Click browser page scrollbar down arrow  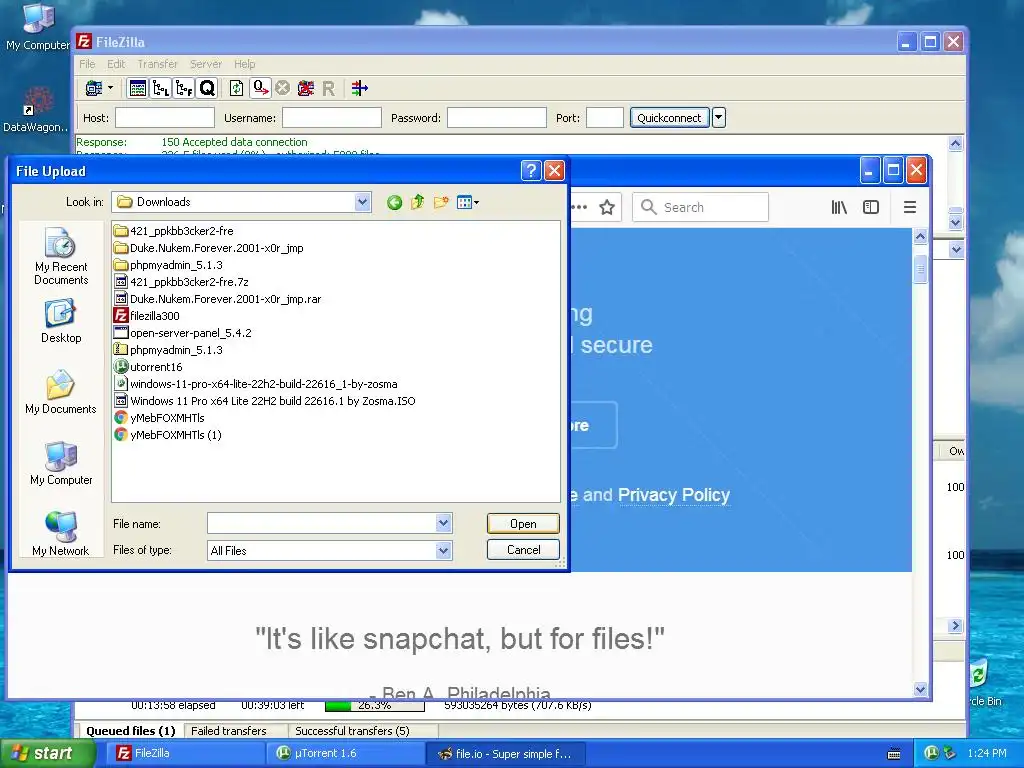[x=920, y=690]
